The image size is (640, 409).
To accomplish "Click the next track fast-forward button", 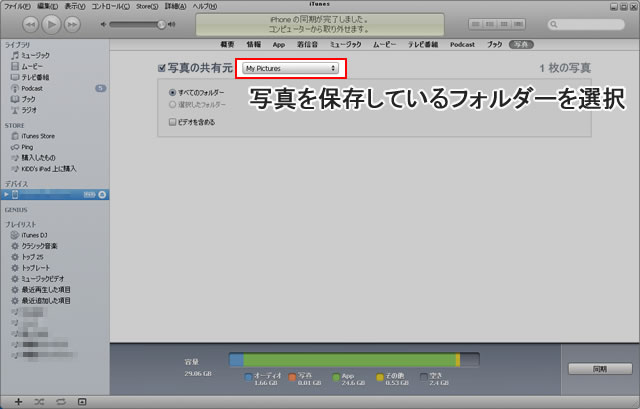I will point(72,25).
